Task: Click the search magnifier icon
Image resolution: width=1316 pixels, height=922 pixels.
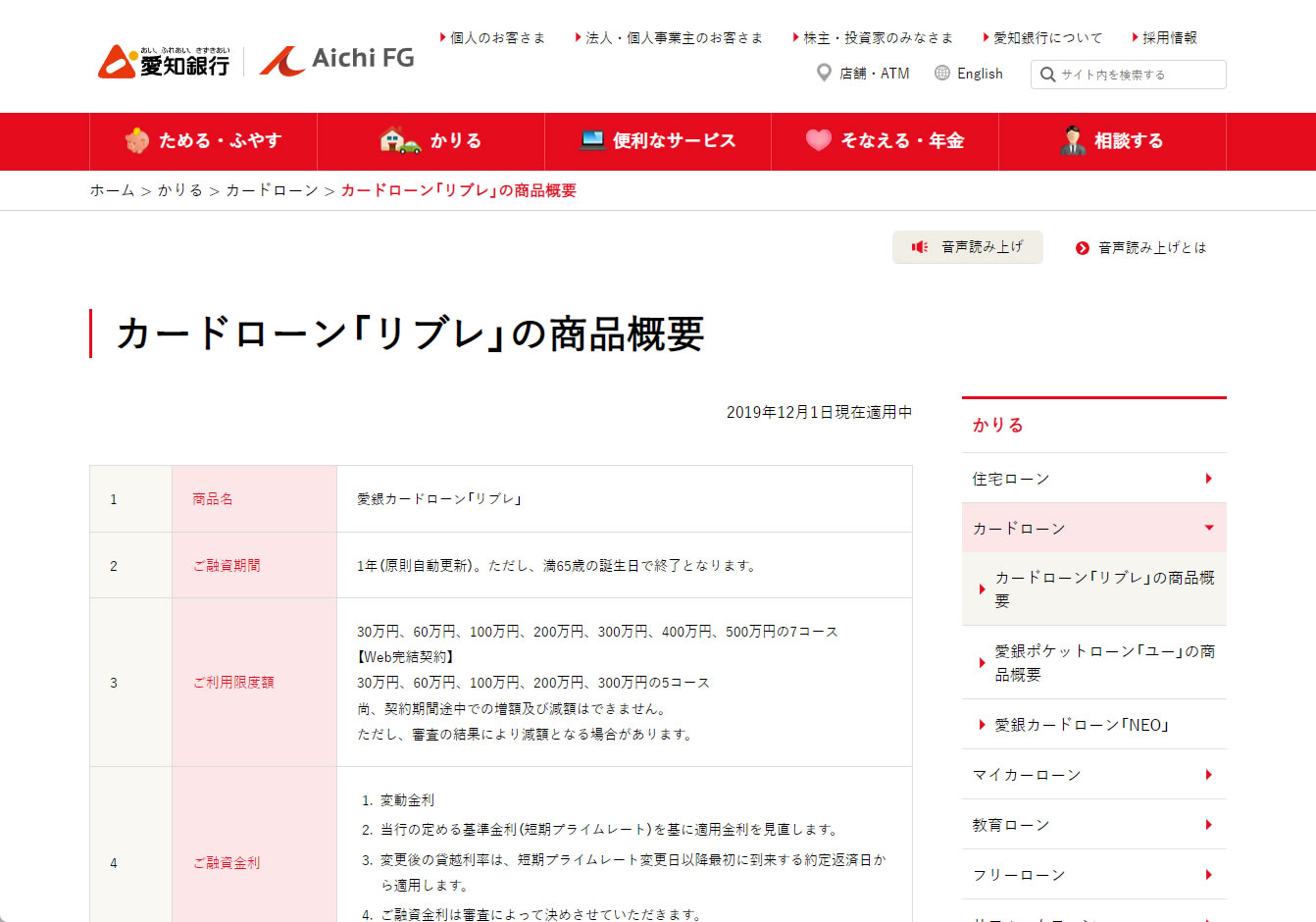Action: click(x=1047, y=75)
